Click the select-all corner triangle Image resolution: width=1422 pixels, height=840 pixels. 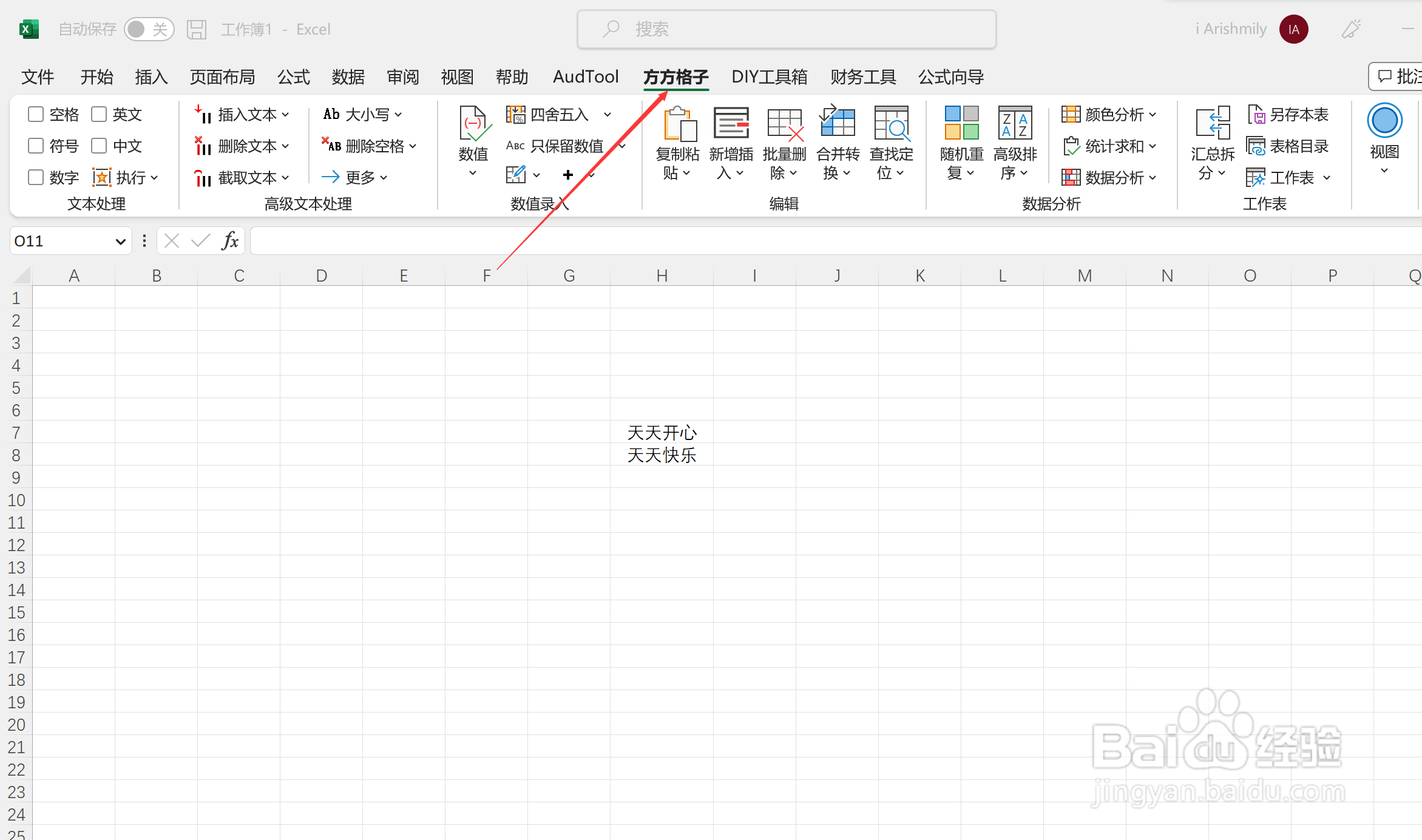point(22,275)
